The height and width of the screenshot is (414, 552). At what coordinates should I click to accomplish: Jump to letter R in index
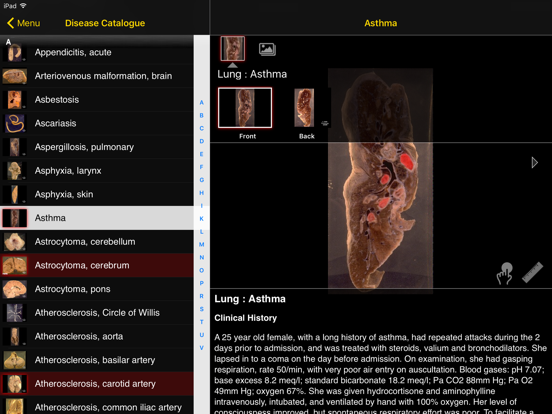click(x=201, y=296)
